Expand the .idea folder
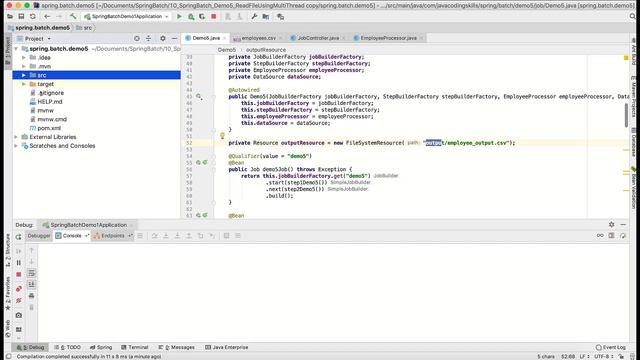 pyautogui.click(x=24, y=58)
